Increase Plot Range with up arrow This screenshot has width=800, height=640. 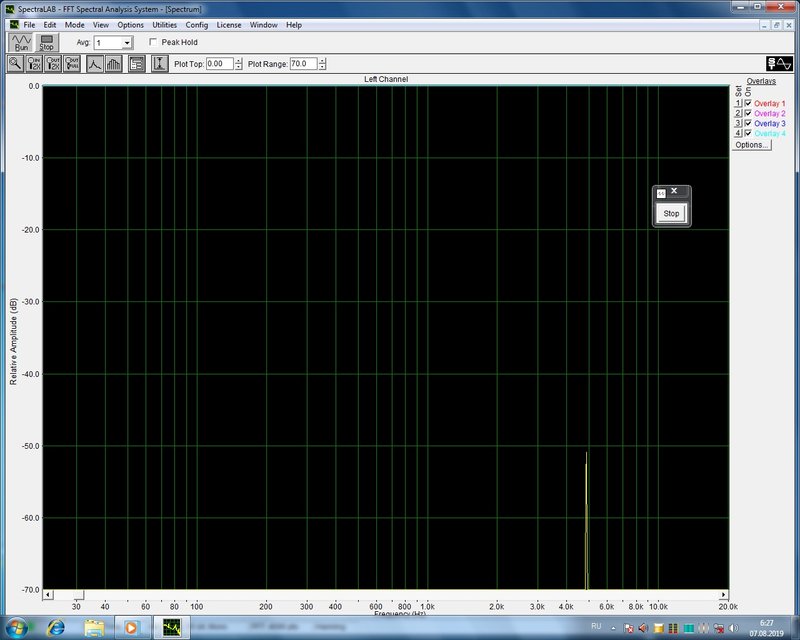322,61
